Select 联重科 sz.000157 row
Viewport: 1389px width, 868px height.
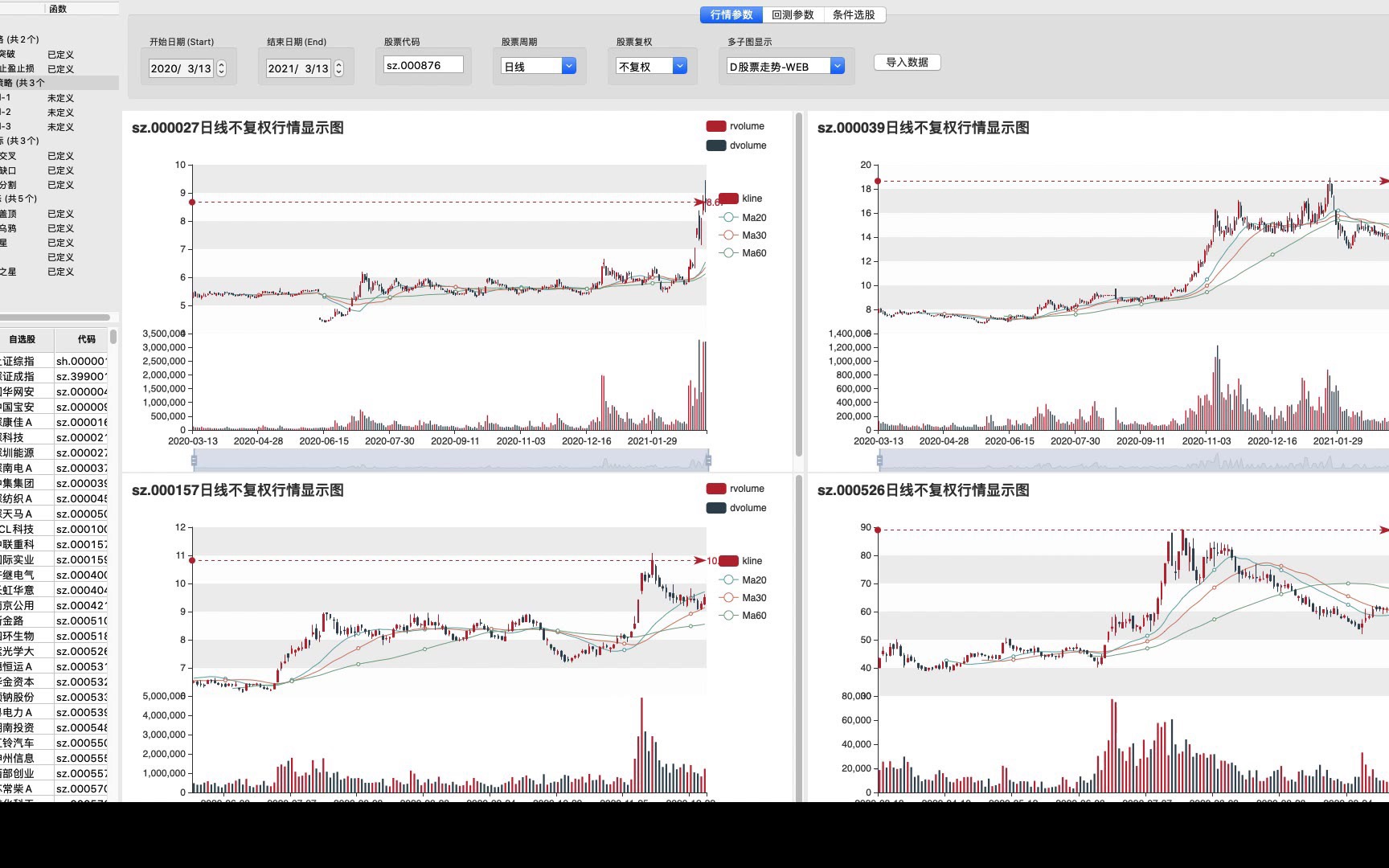click(54, 544)
